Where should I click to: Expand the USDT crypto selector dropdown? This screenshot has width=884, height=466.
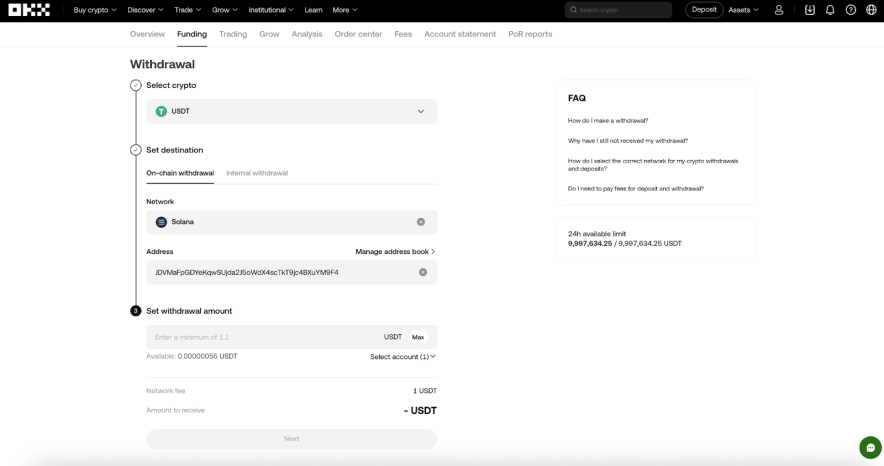pos(420,111)
